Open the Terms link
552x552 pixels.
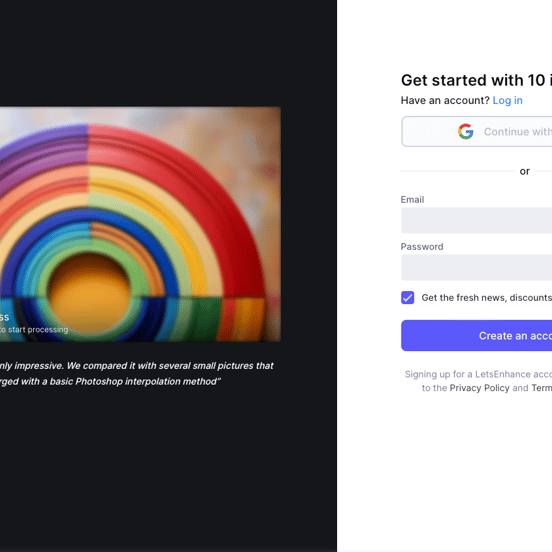pos(541,388)
